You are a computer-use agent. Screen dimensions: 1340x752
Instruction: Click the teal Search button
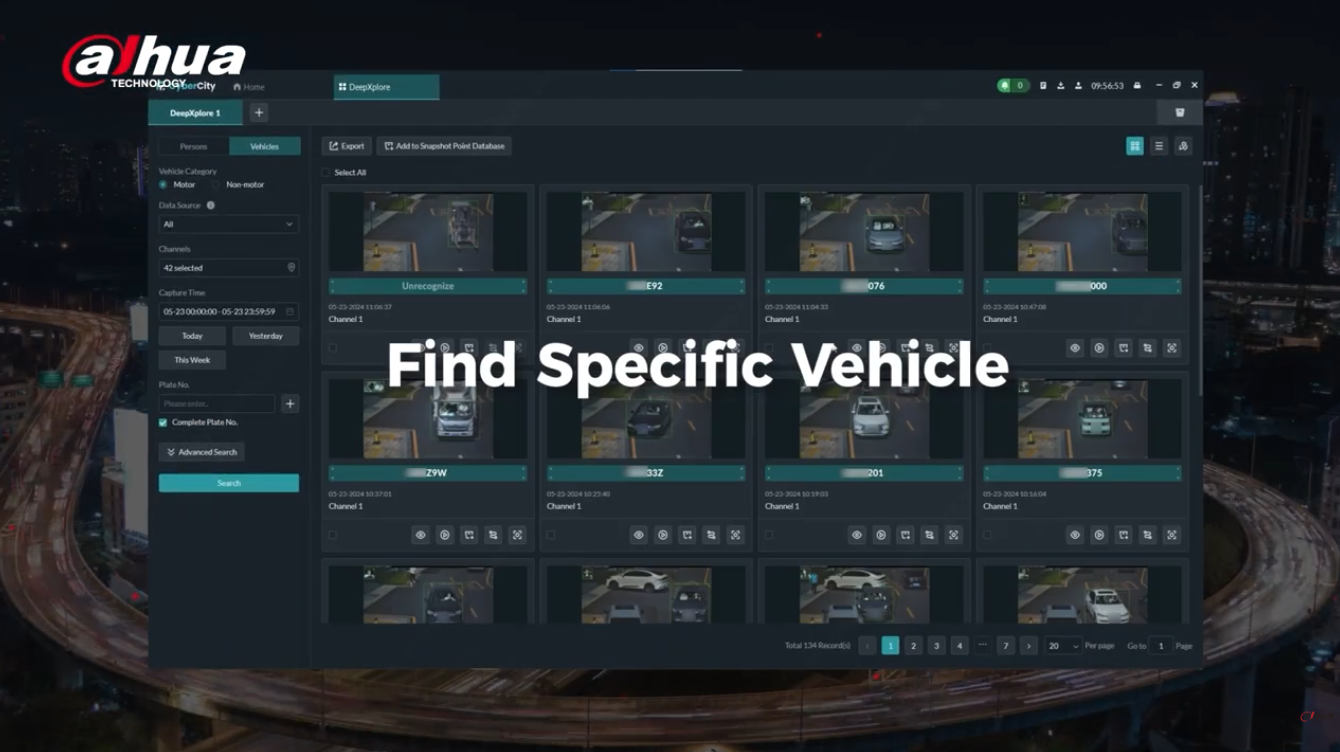[x=228, y=483]
